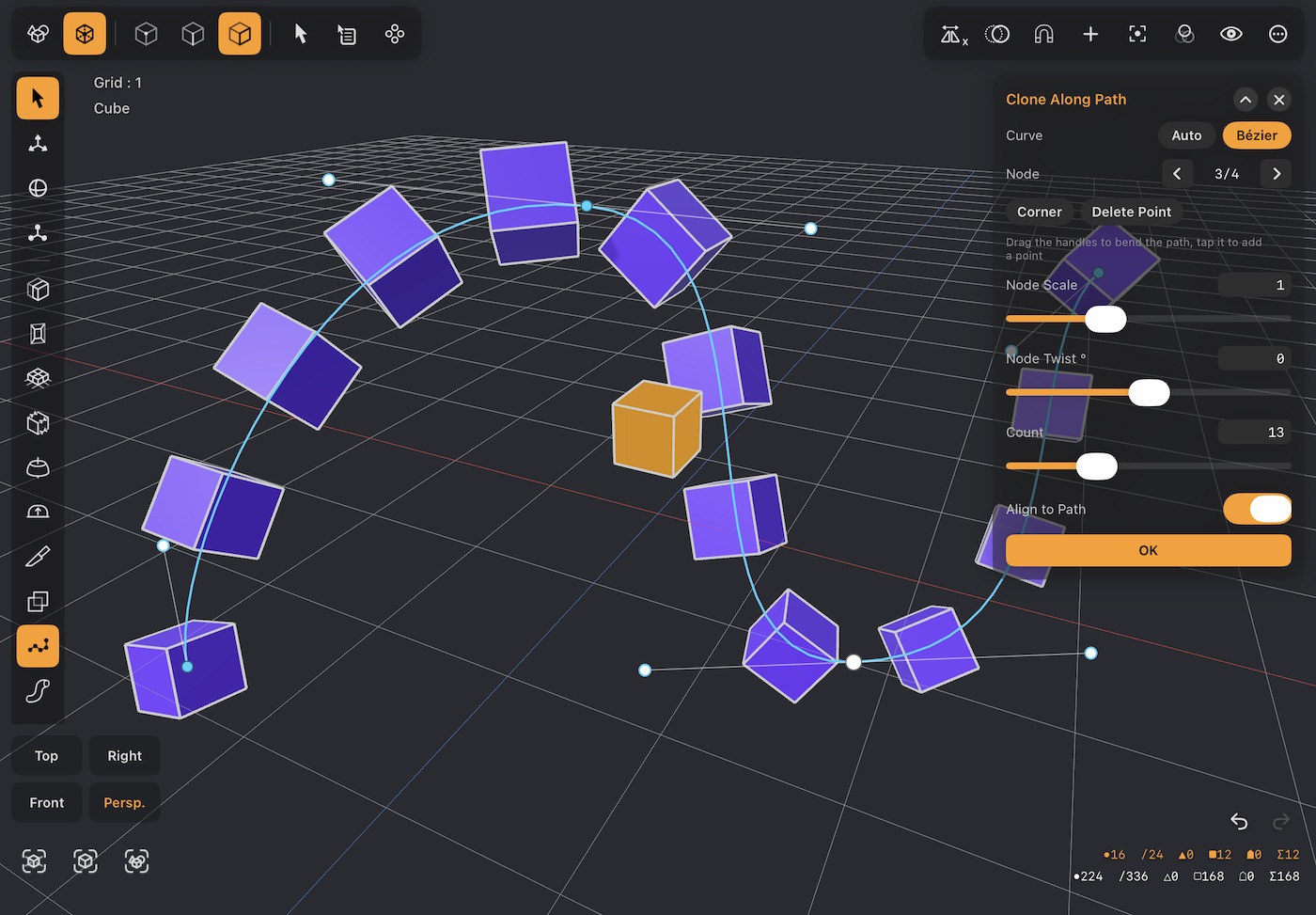
Task: Collapse the Clone Along Path panel
Action: tap(1245, 99)
